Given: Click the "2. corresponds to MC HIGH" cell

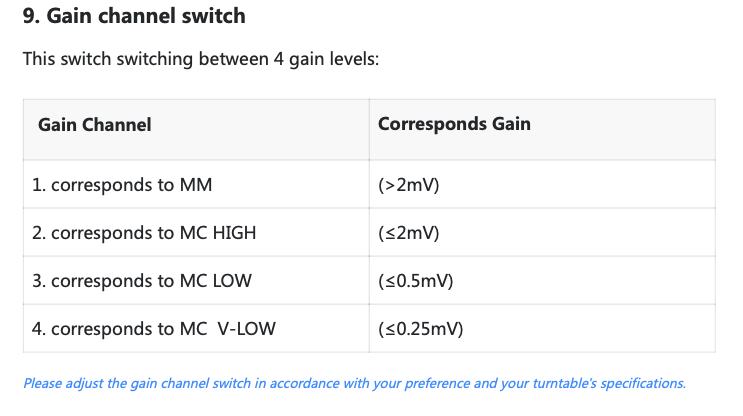Looking at the screenshot, I should pos(144,233).
